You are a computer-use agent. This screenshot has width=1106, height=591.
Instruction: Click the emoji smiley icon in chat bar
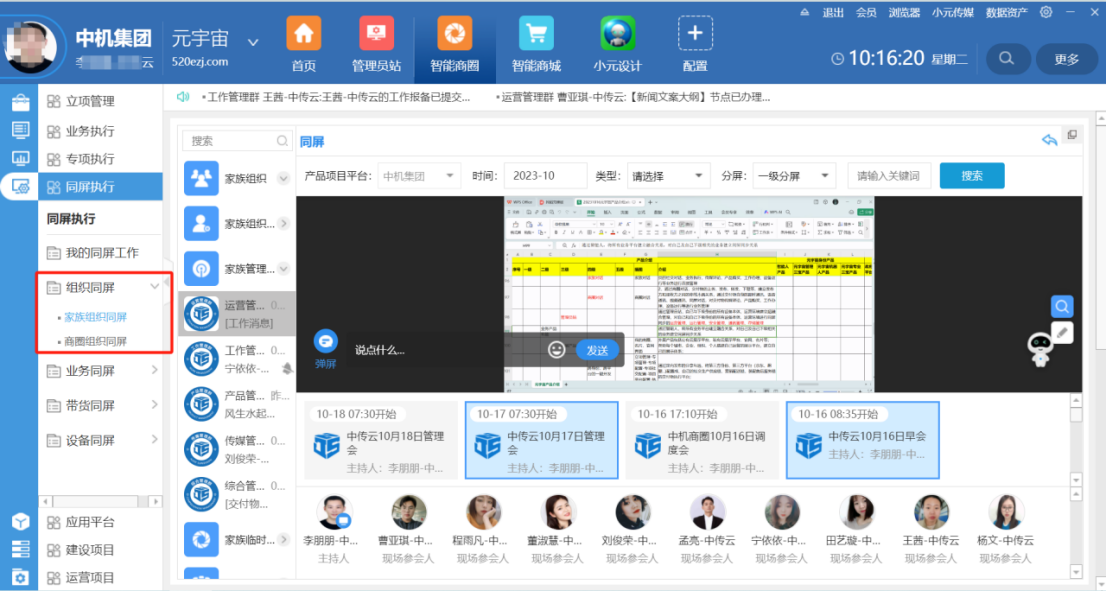point(557,350)
